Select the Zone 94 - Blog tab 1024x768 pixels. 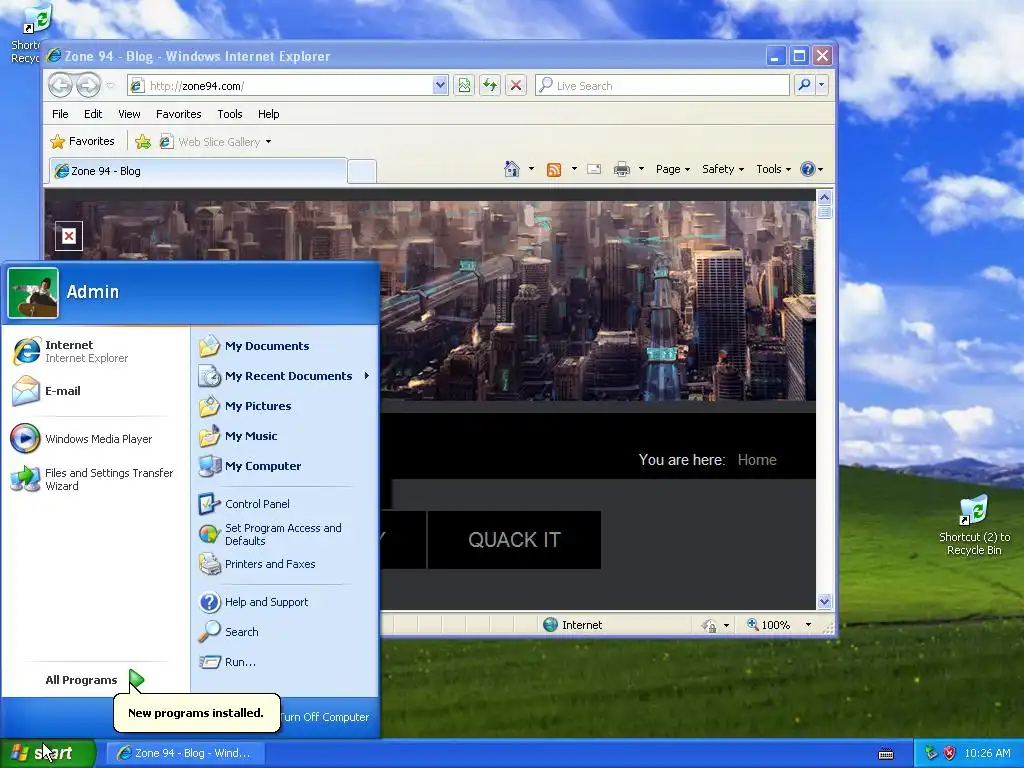[199, 171]
